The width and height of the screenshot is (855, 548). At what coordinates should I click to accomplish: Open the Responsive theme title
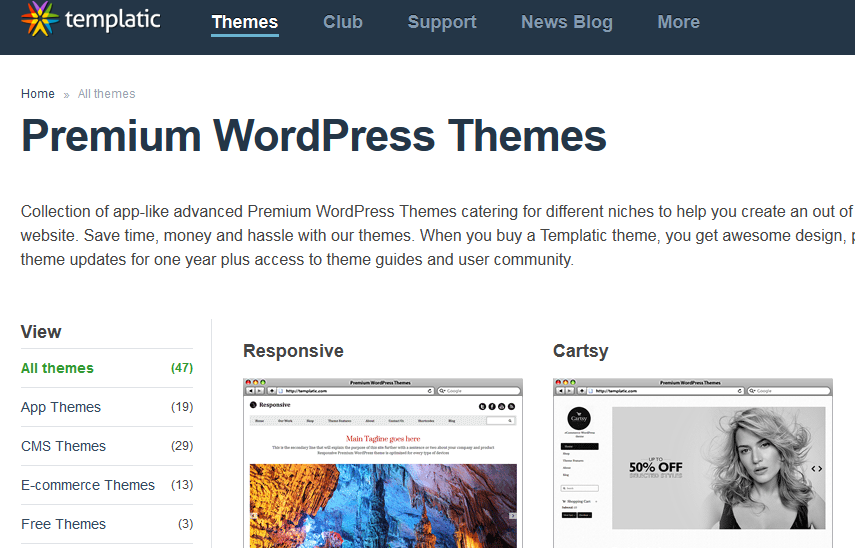[x=293, y=351]
